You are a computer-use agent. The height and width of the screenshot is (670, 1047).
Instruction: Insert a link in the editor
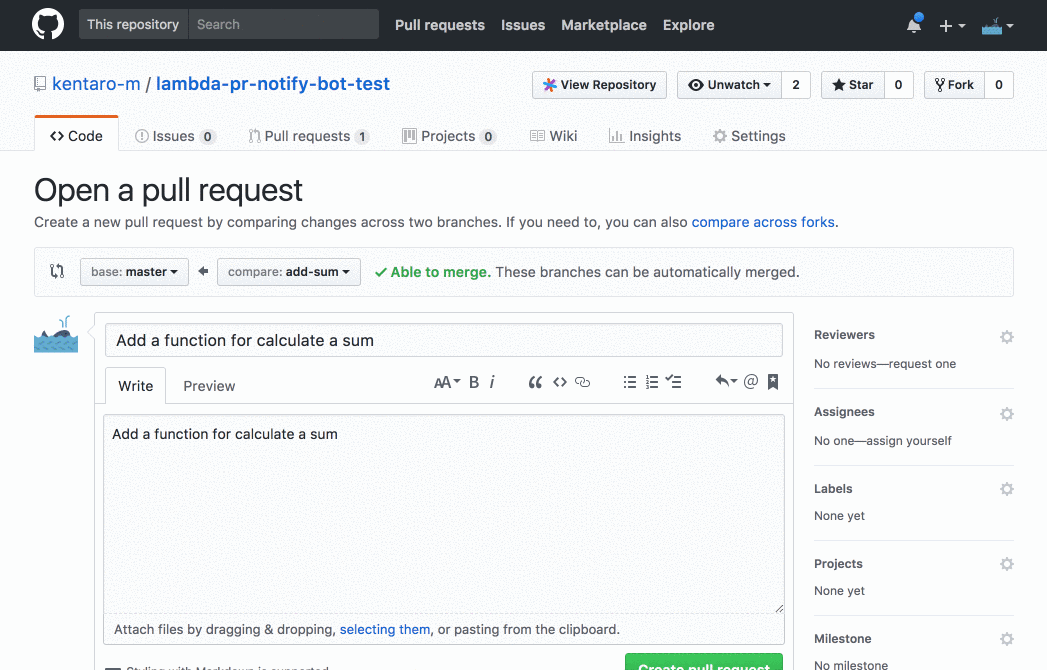click(x=582, y=382)
